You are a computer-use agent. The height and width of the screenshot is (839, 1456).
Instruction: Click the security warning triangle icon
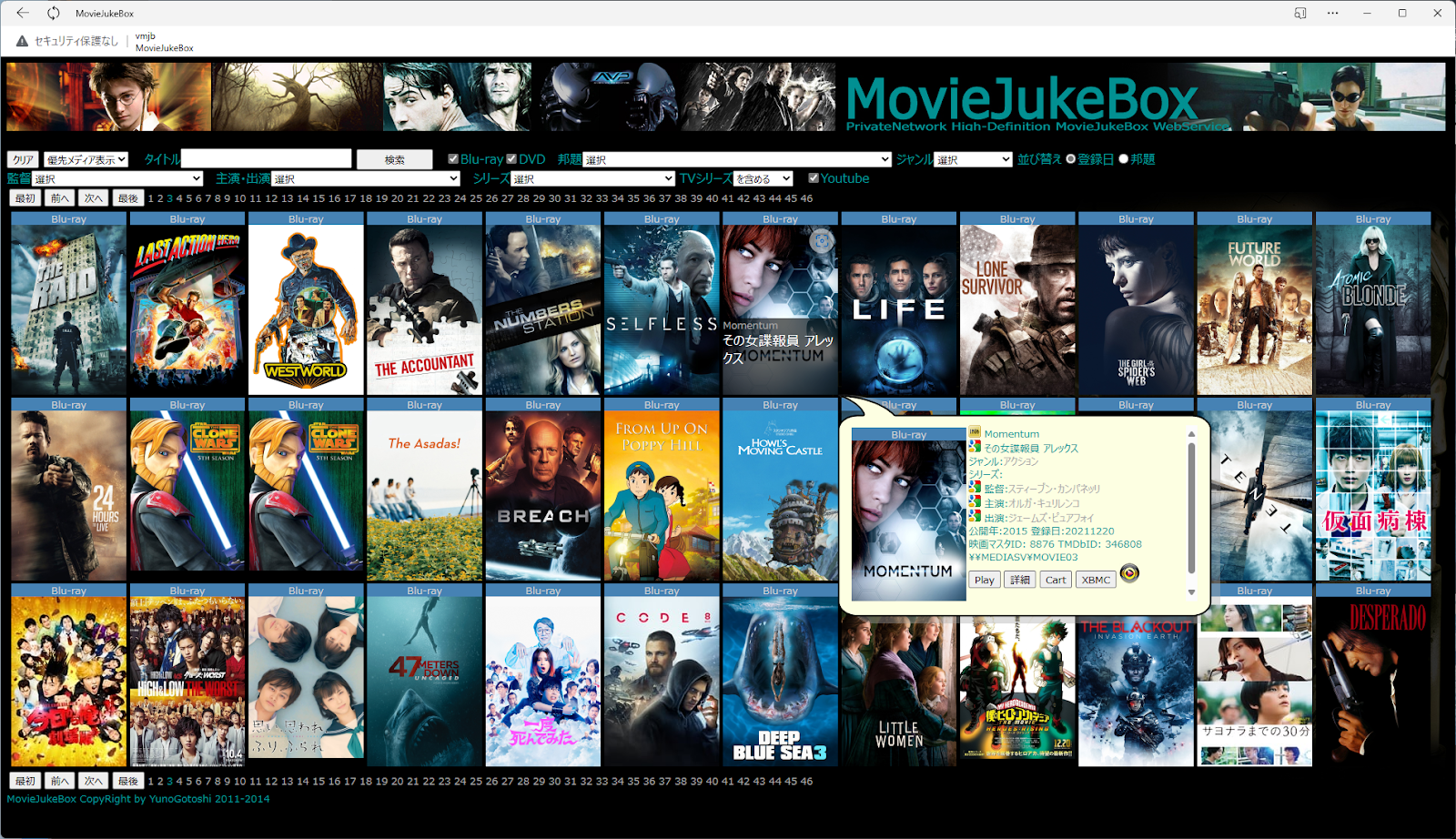(x=23, y=41)
